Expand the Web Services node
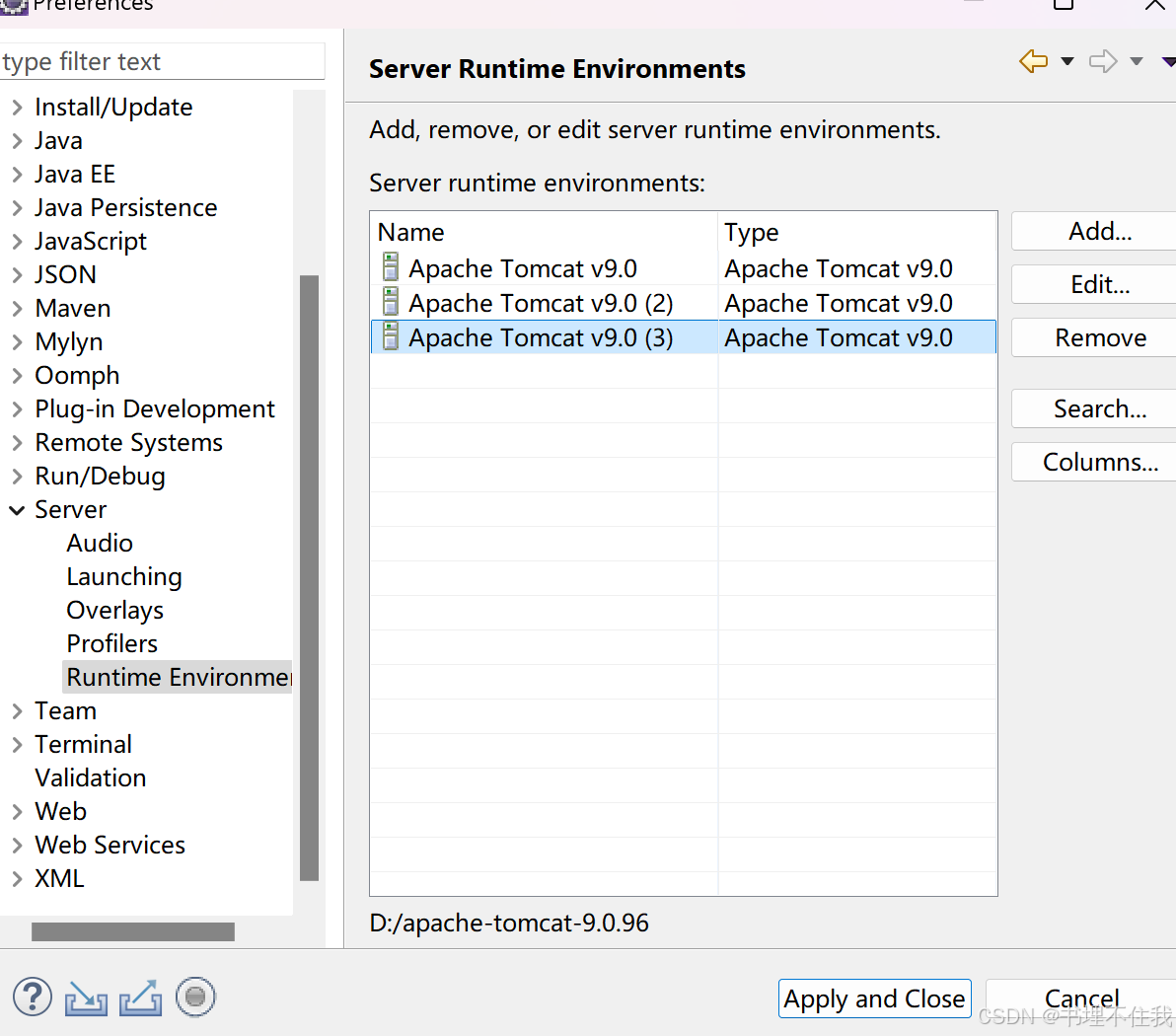1176x1036 pixels. pos(17,846)
